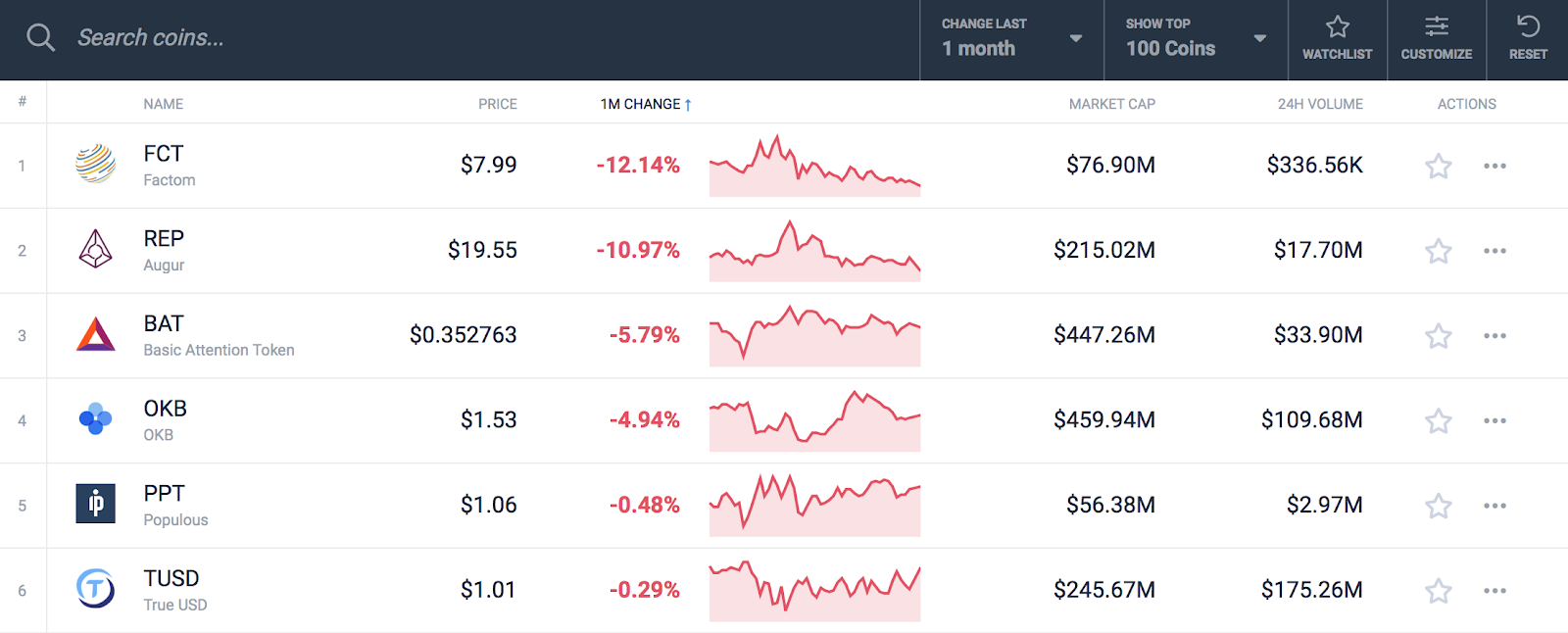Toggle the watchlist star for BAT
Image resolution: width=1568 pixels, height=633 pixels.
pyautogui.click(x=1438, y=336)
